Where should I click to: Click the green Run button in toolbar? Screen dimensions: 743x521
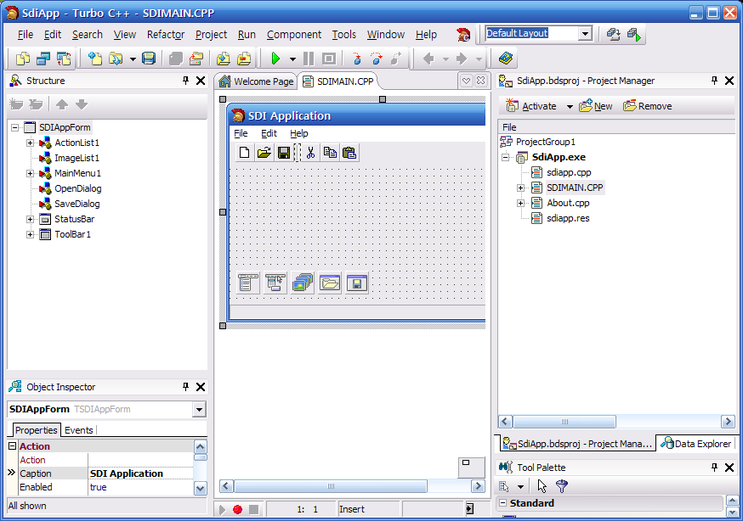(x=276, y=59)
